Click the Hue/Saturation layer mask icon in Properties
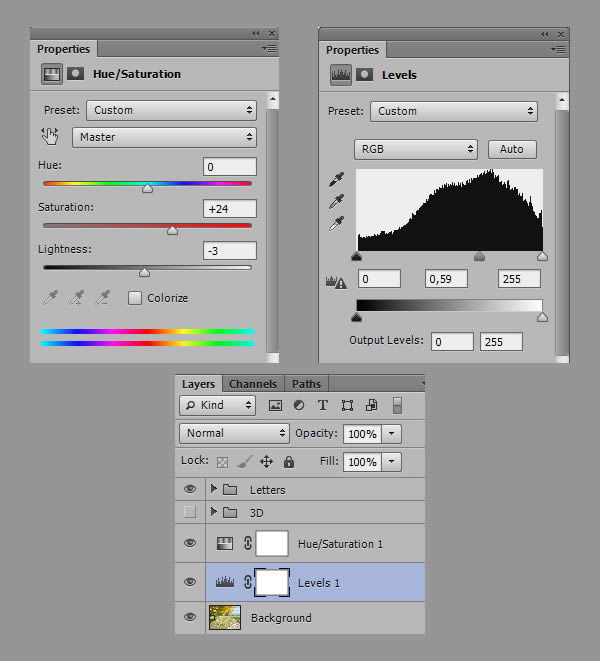 (75, 74)
